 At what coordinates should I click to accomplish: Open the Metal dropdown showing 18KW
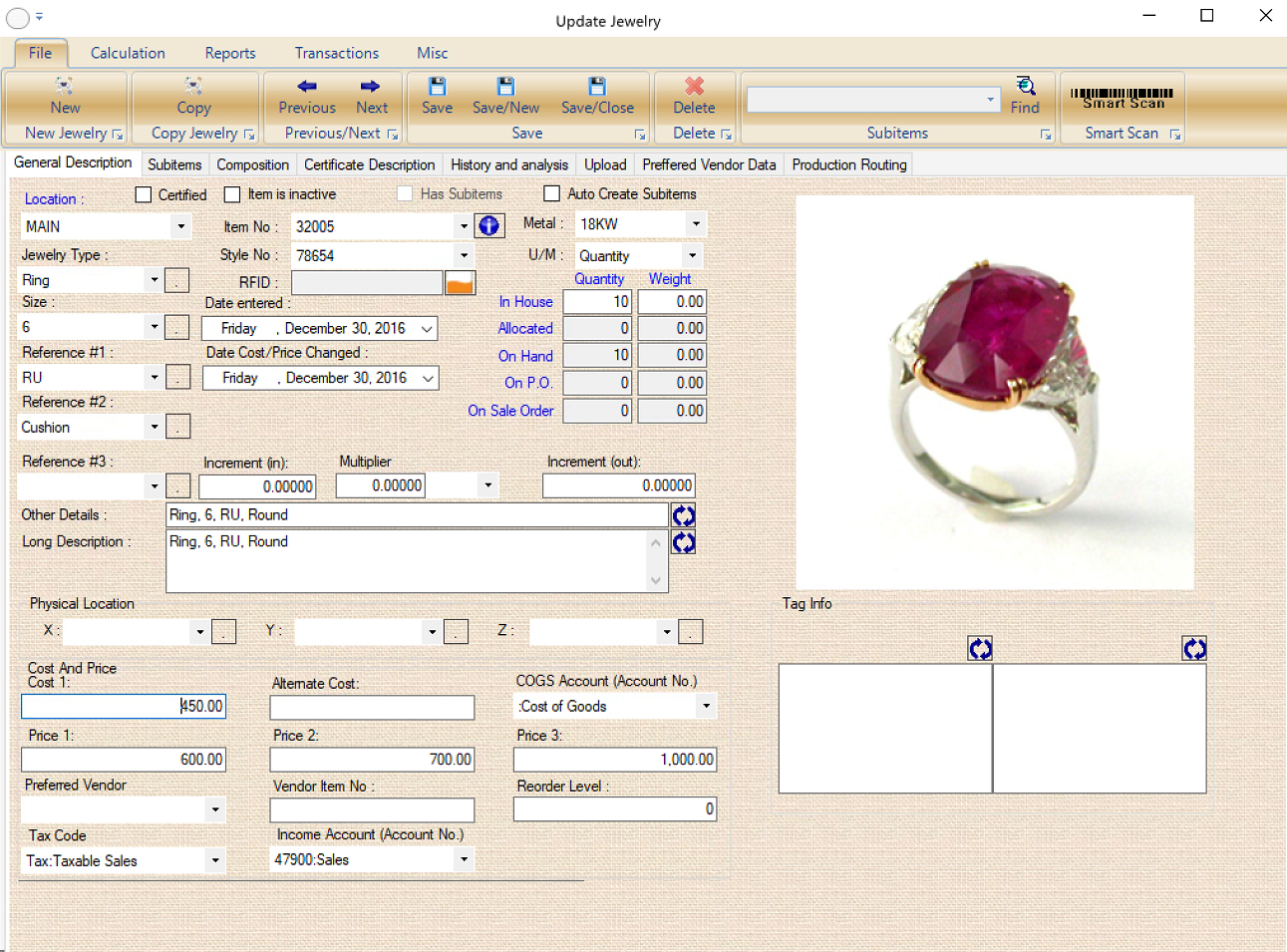[695, 223]
